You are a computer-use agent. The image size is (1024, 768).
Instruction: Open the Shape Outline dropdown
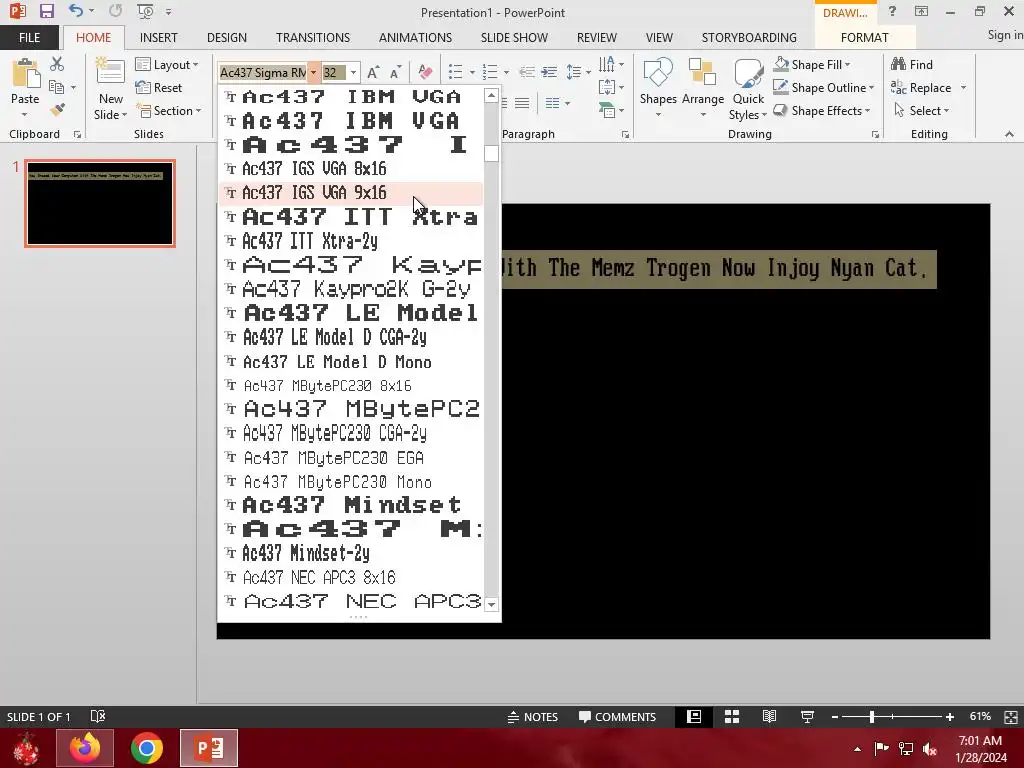coord(824,87)
